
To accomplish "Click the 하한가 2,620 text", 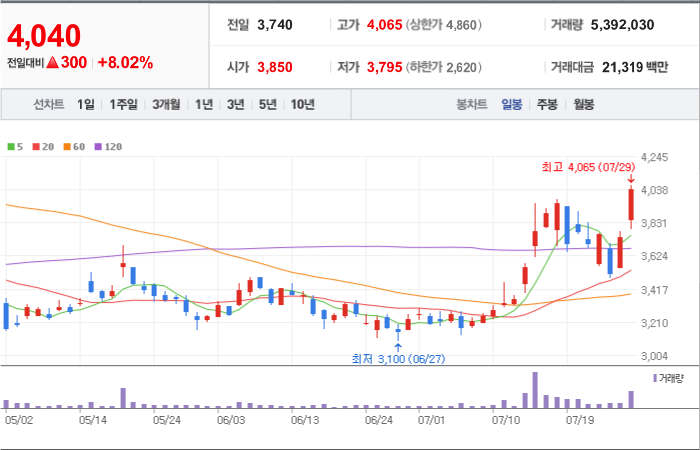I will click(x=444, y=67).
